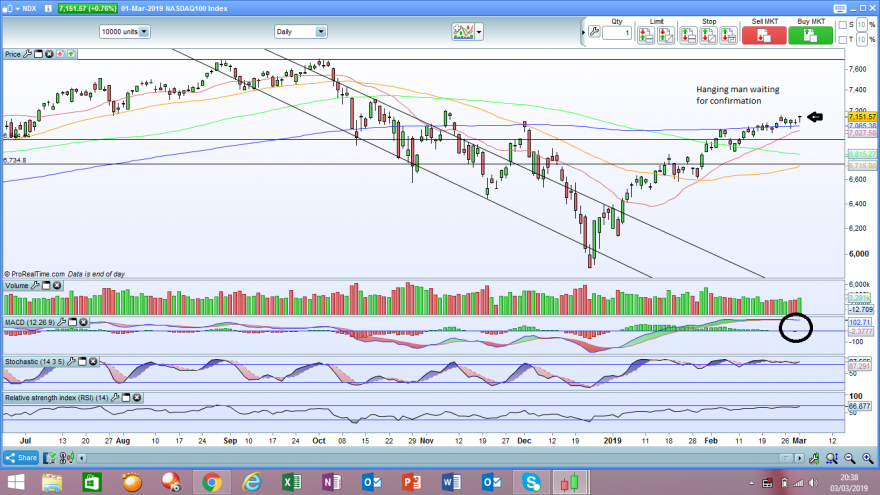Open trading settings wrench beside Qty field
880x495 pixels.
click(594, 32)
